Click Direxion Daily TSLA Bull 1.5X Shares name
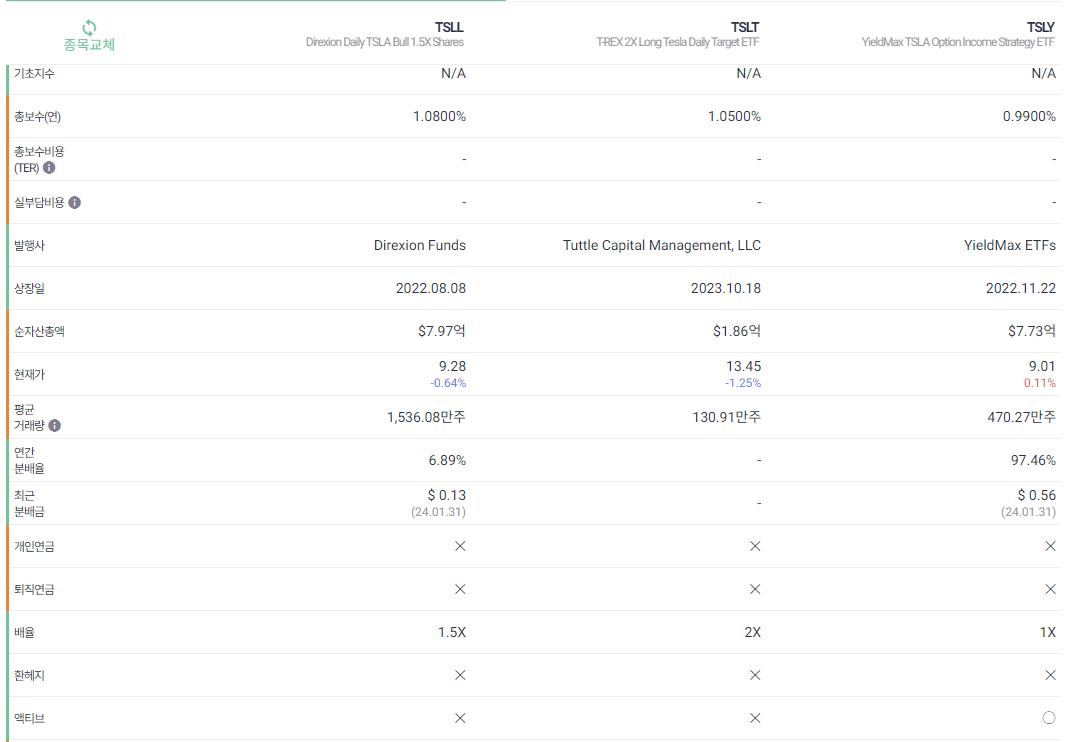This screenshot has width=1079, height=742. (385, 42)
